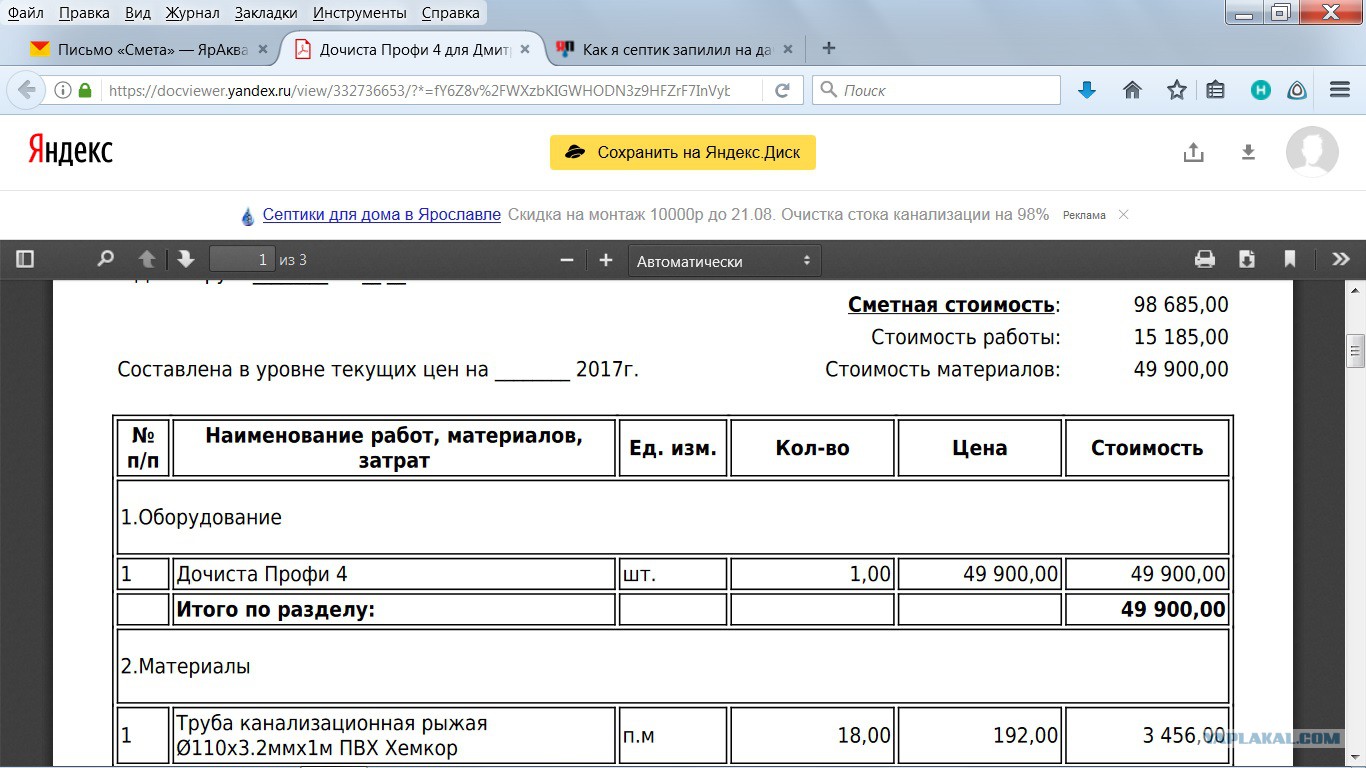Click the «18,00» quantity cell
This screenshot has height=768, width=1366.
[812, 736]
